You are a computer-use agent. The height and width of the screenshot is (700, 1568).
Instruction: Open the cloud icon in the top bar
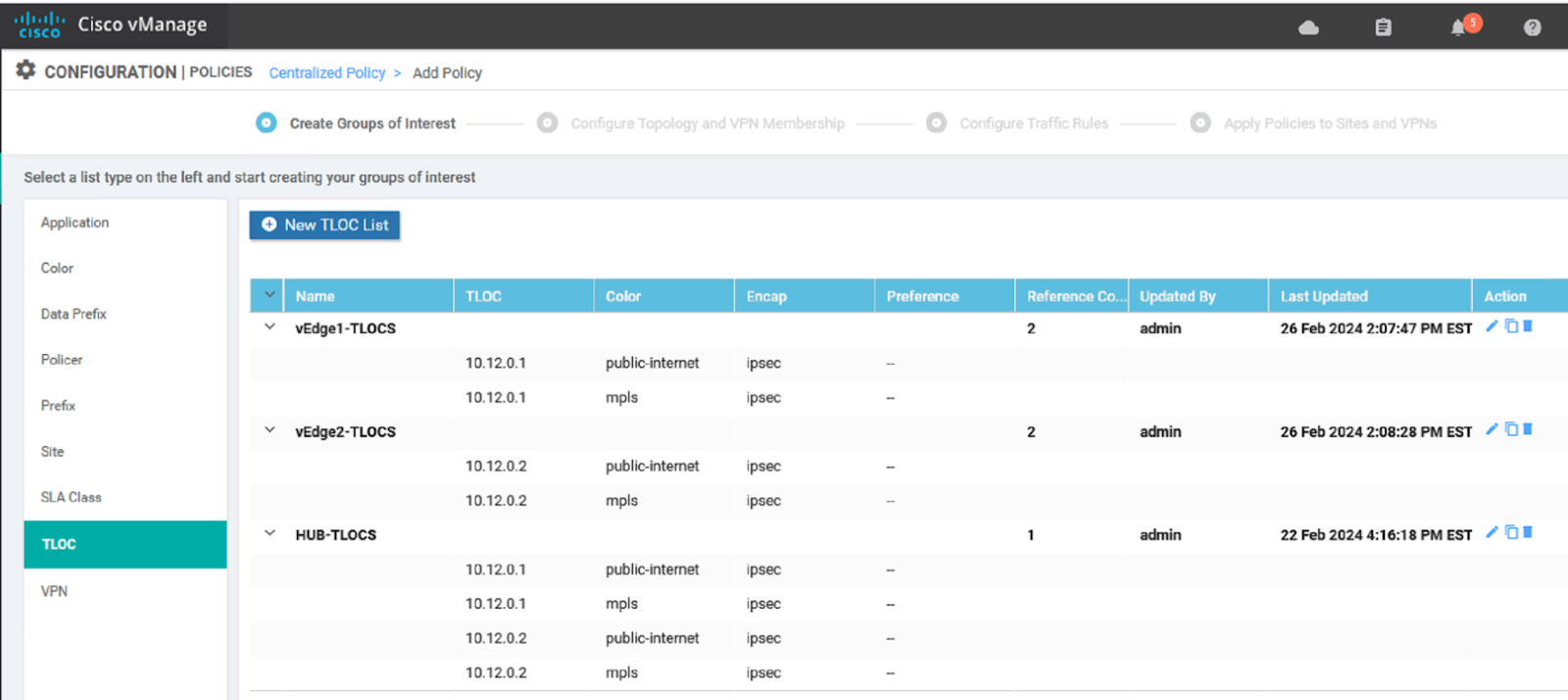[1308, 27]
